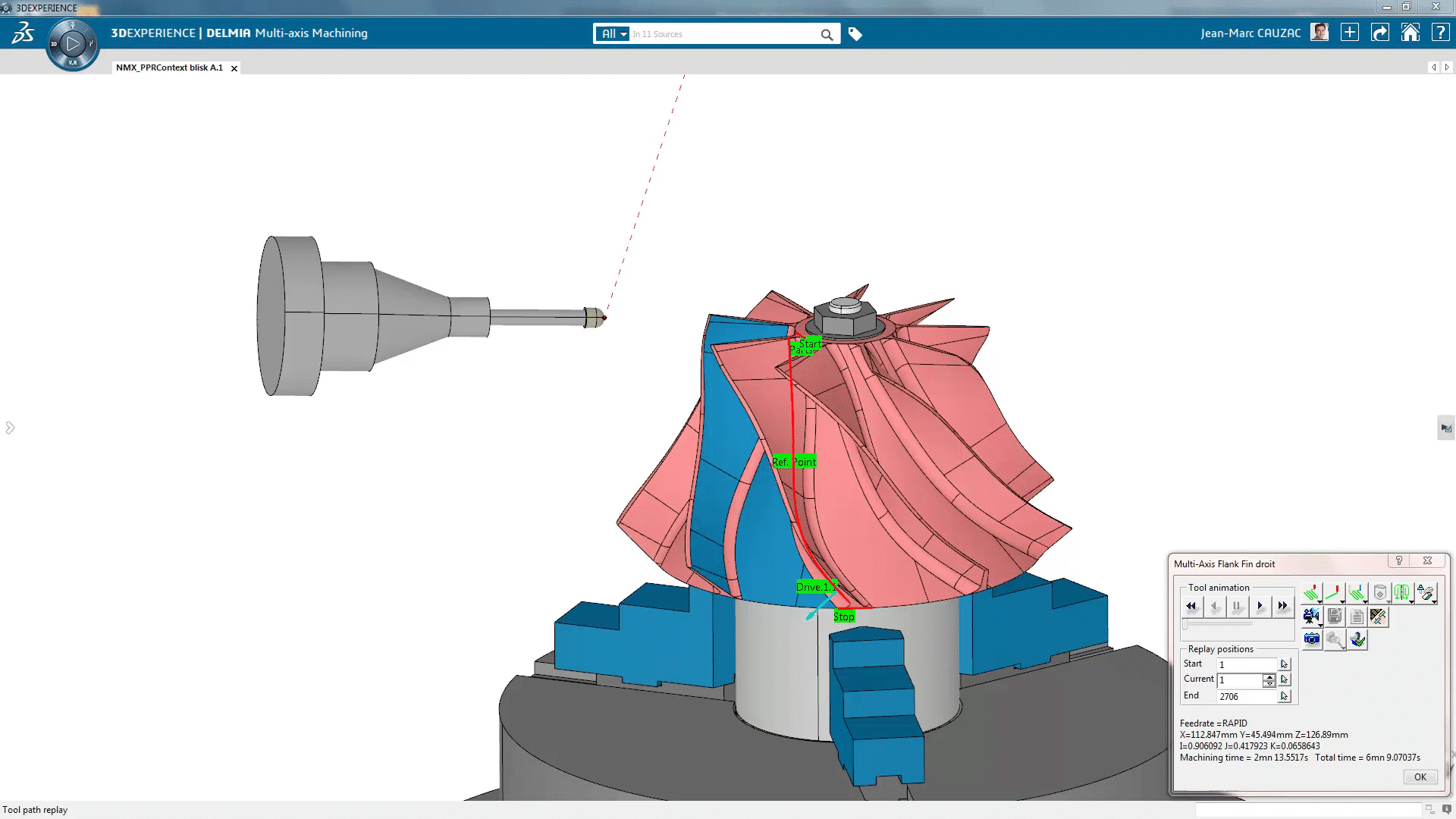Decrement the Current position spinner down
Image resolution: width=1456 pixels, height=819 pixels.
pos(1269,684)
